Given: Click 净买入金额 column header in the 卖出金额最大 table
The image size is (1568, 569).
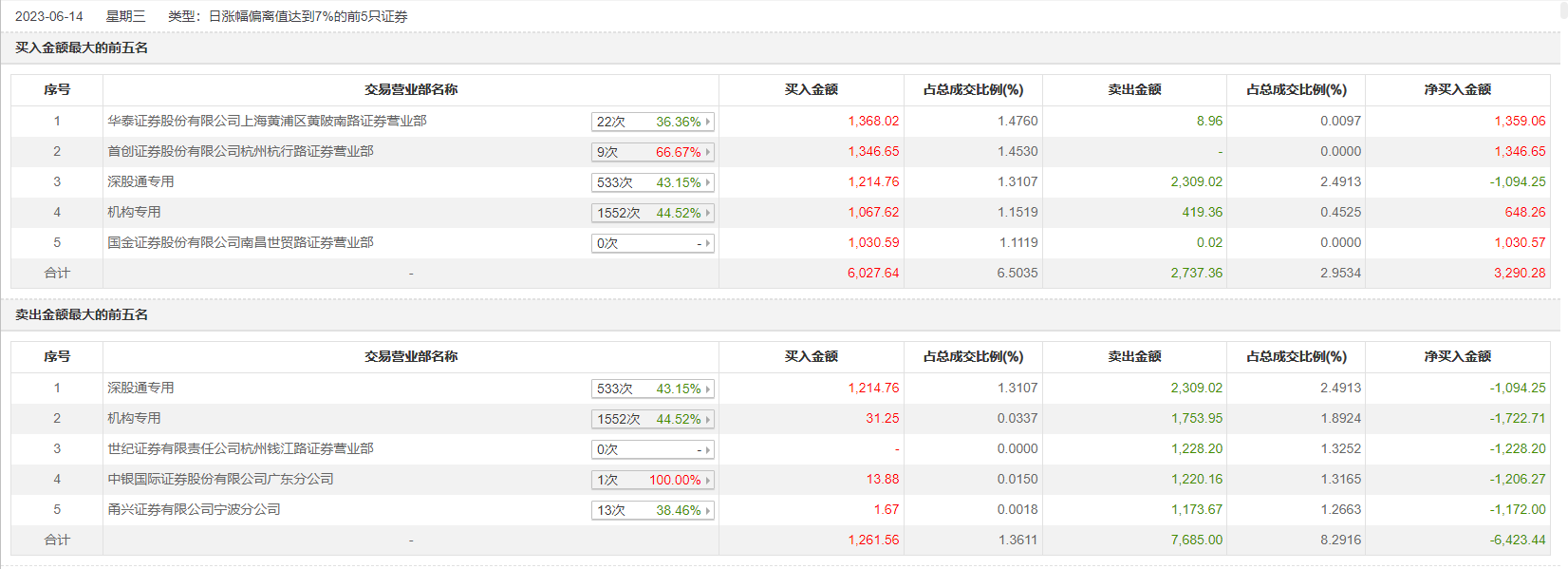Looking at the screenshot, I should tap(1457, 356).
